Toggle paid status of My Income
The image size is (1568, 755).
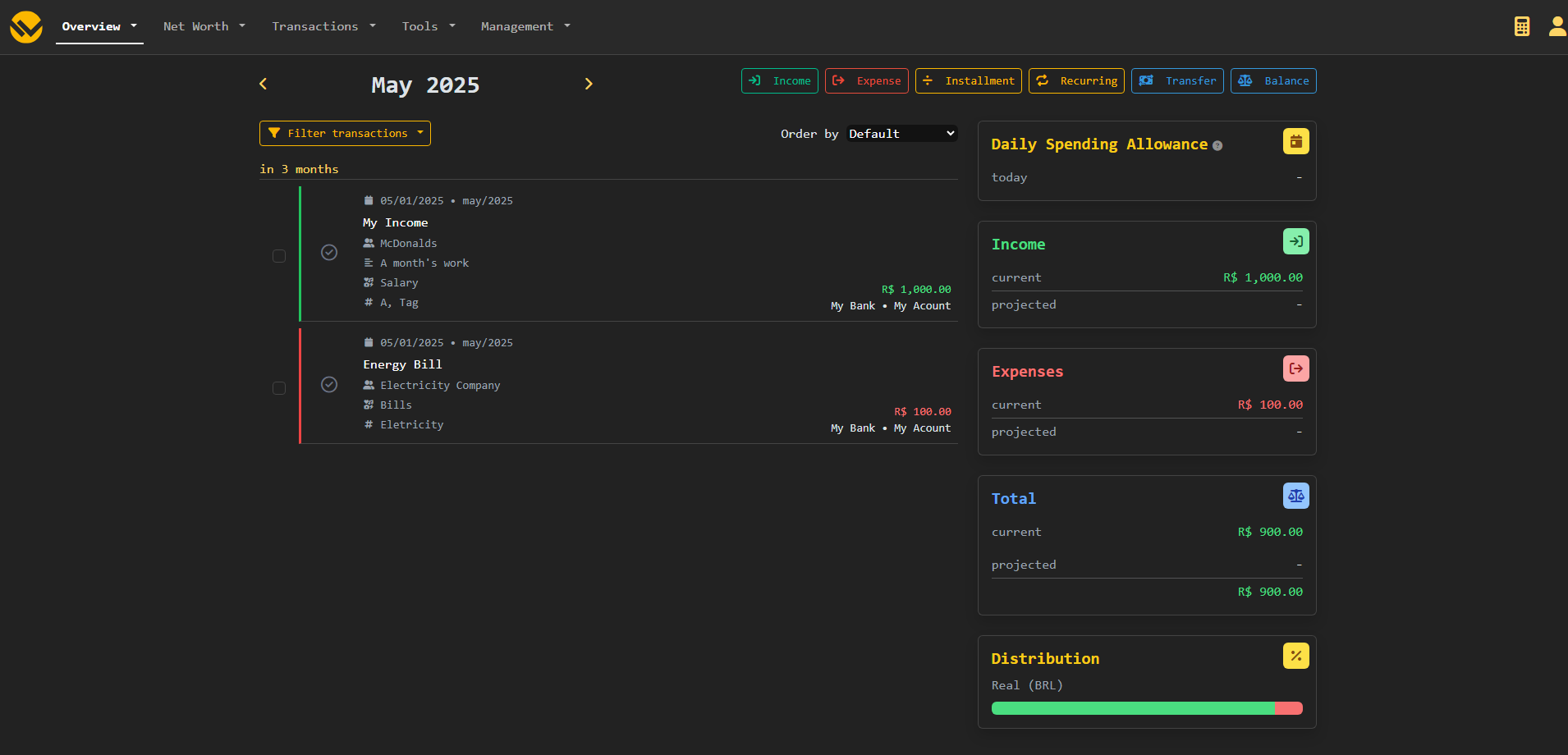tap(329, 253)
